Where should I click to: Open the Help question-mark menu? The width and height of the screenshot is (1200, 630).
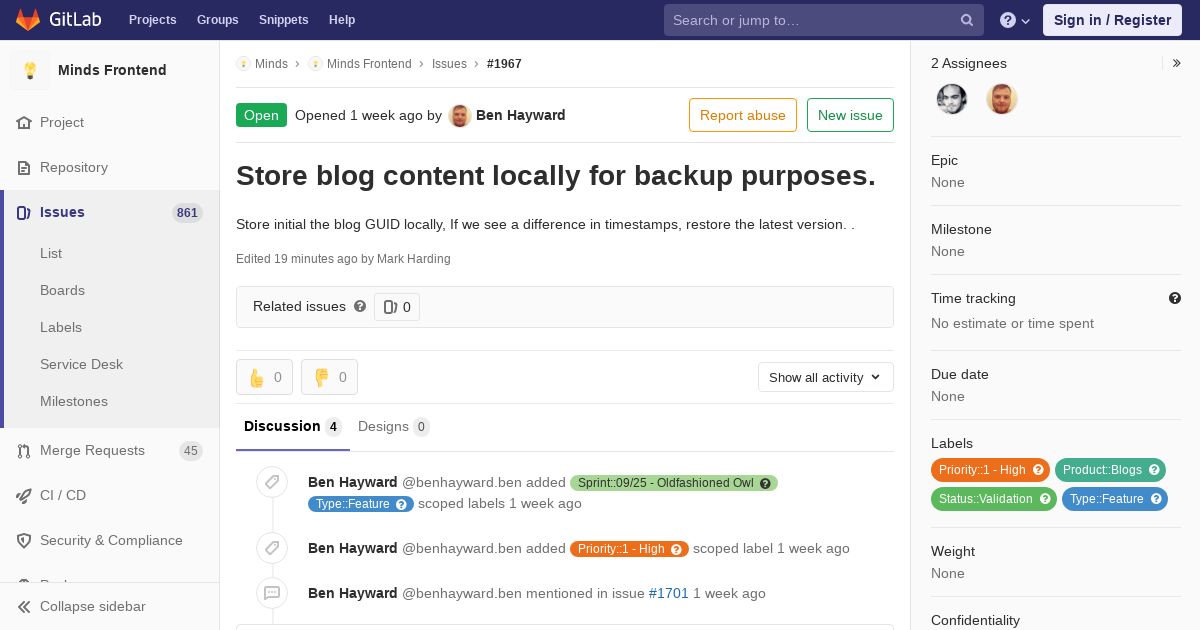click(1015, 20)
